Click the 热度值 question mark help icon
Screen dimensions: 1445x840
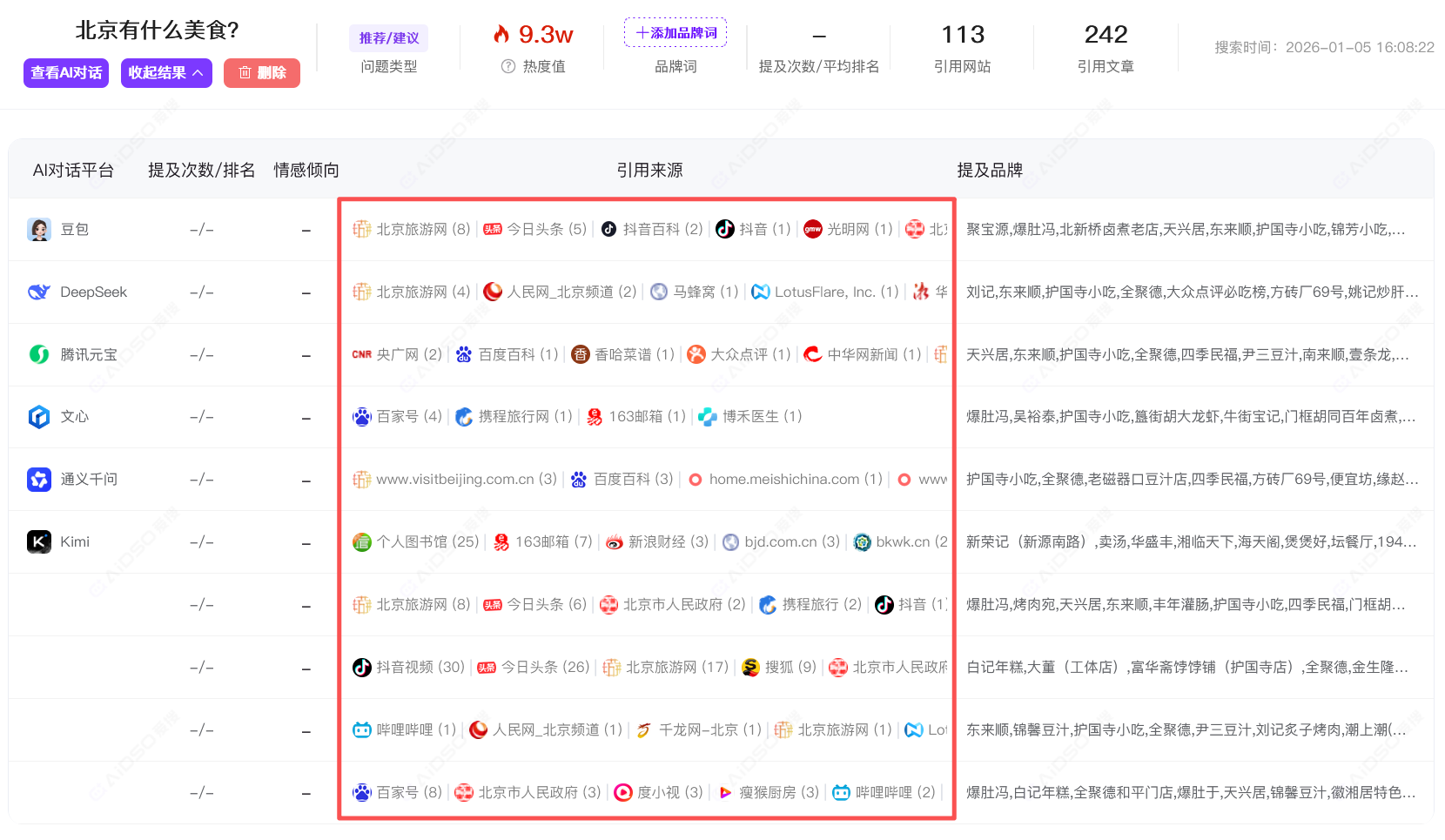(x=508, y=67)
